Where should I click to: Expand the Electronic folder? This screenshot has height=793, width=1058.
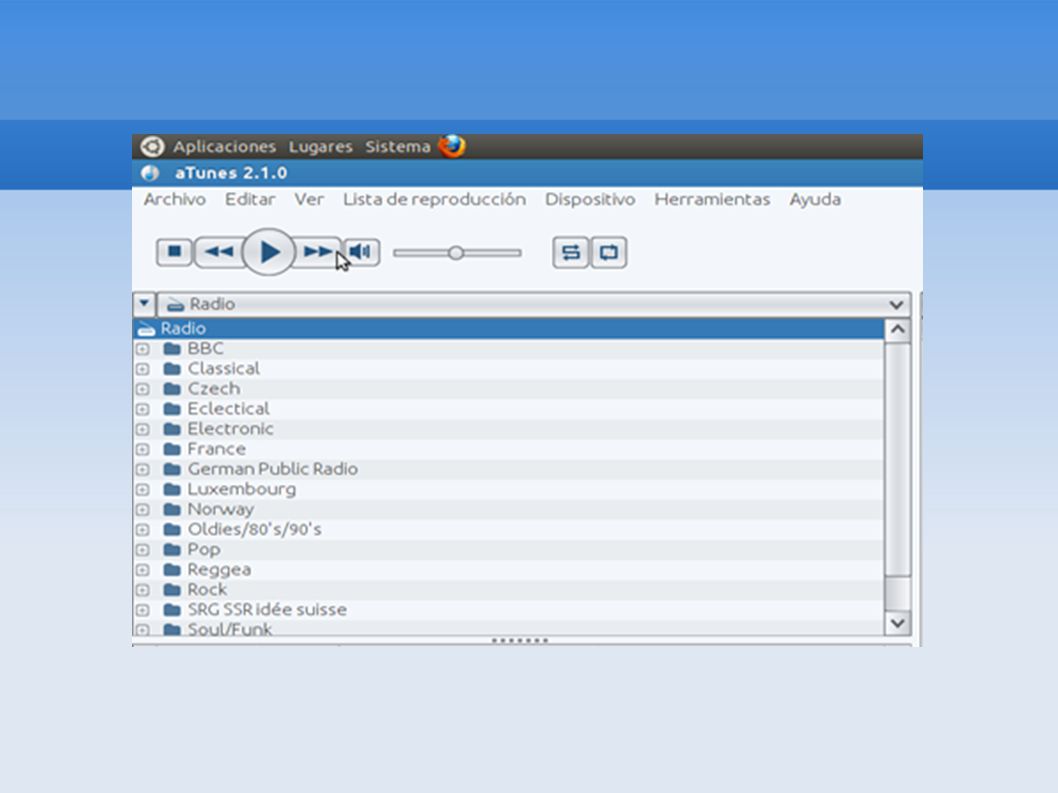click(142, 429)
